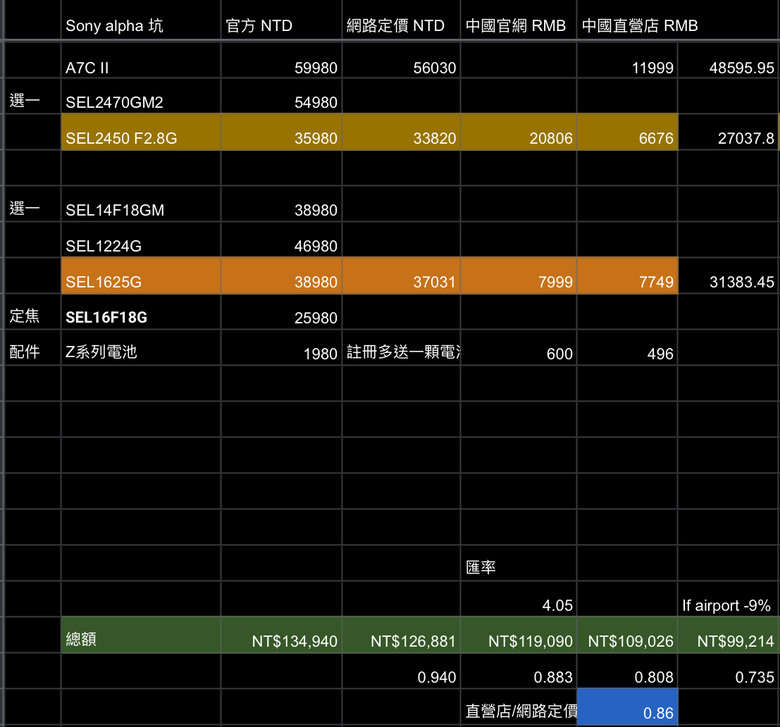780x727 pixels.
Task: Select the '中國官網 RMB' header cell
Action: point(518,20)
